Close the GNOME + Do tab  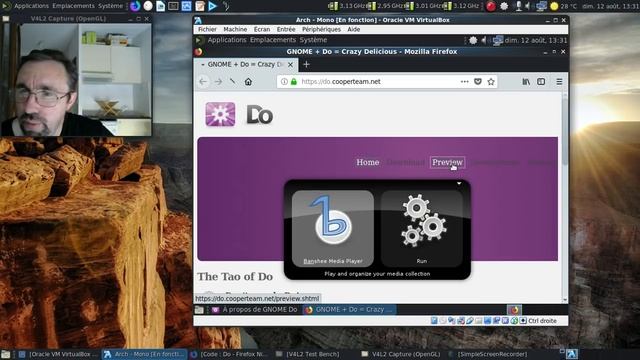pyautogui.click(x=290, y=64)
